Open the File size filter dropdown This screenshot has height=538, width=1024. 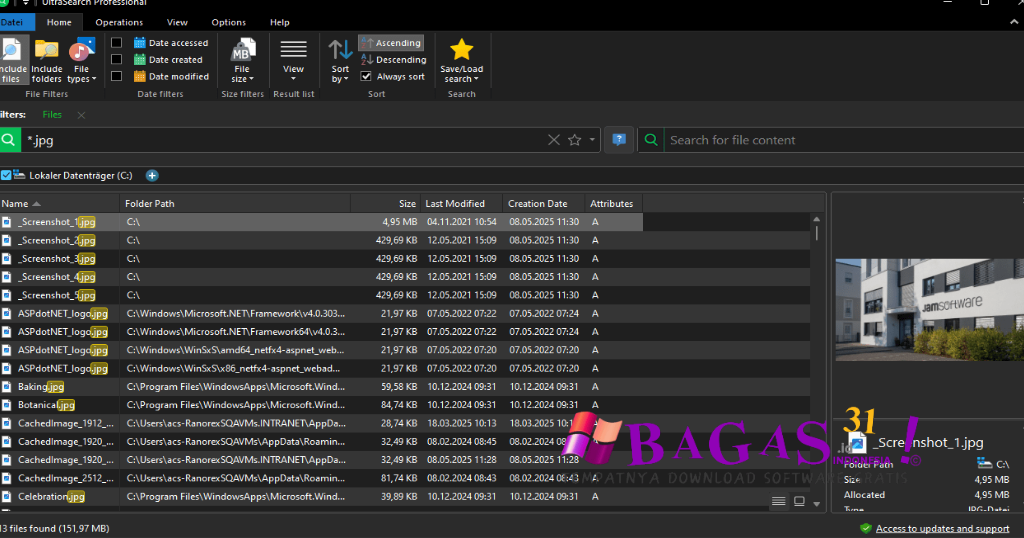click(242, 61)
